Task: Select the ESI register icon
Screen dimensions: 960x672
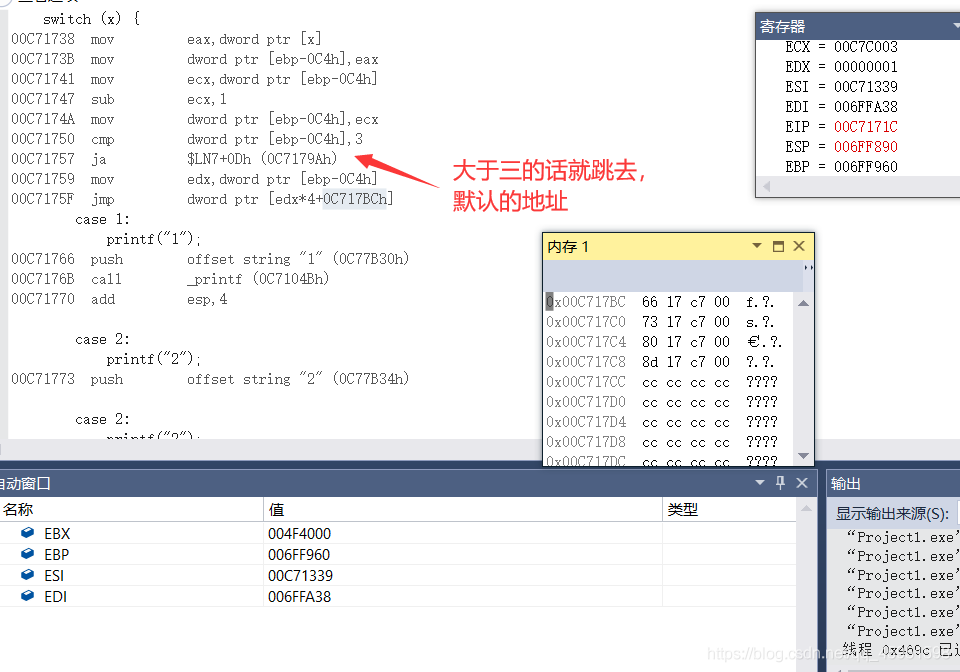Action: pos(27,575)
